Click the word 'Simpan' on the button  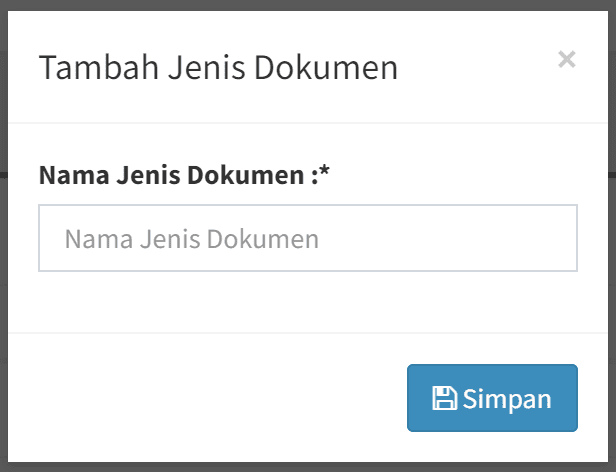click(x=507, y=399)
